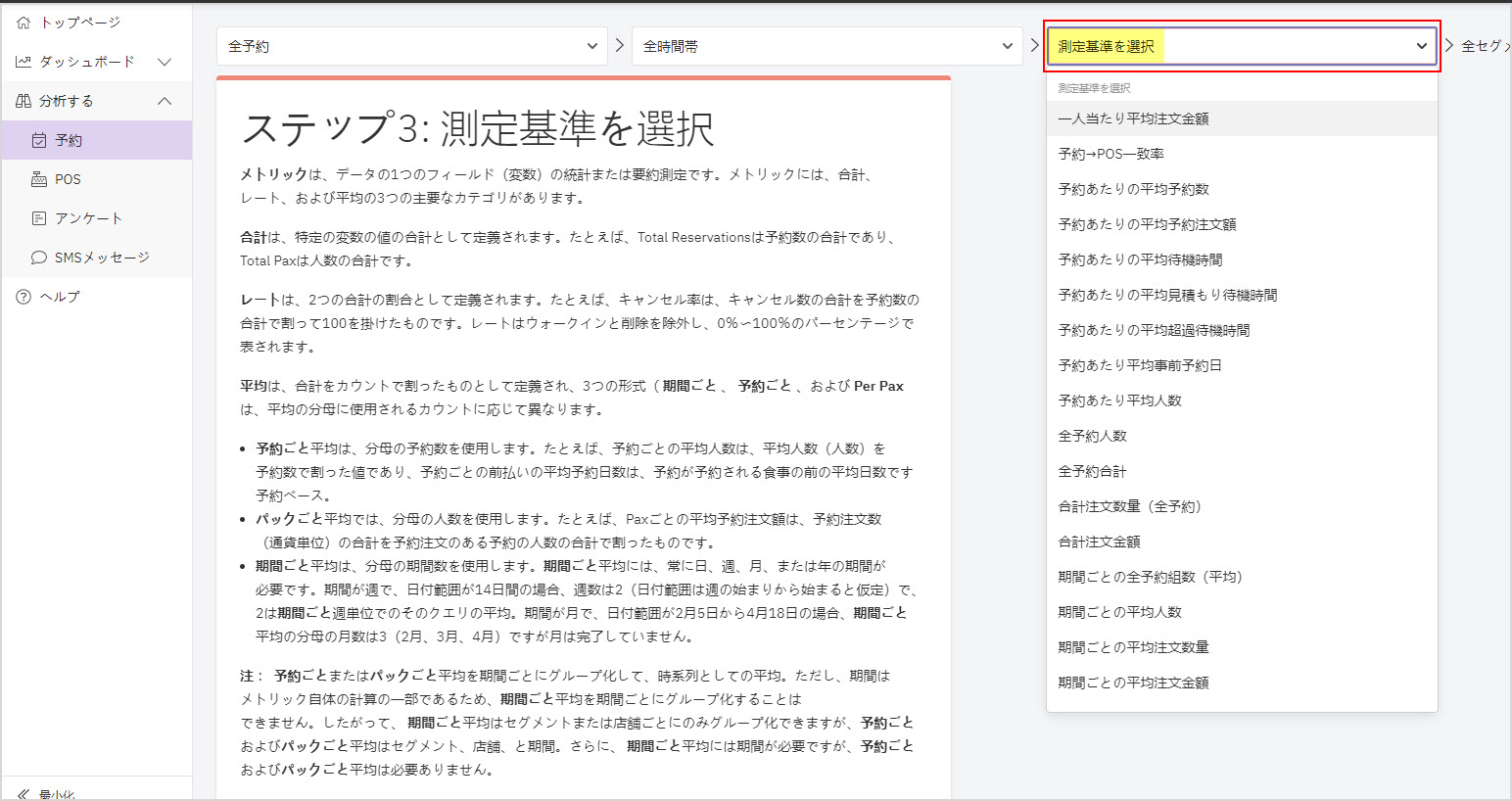Click the 全セグ segment step
Image resolution: width=1512 pixels, height=801 pixels.
[x=1485, y=46]
